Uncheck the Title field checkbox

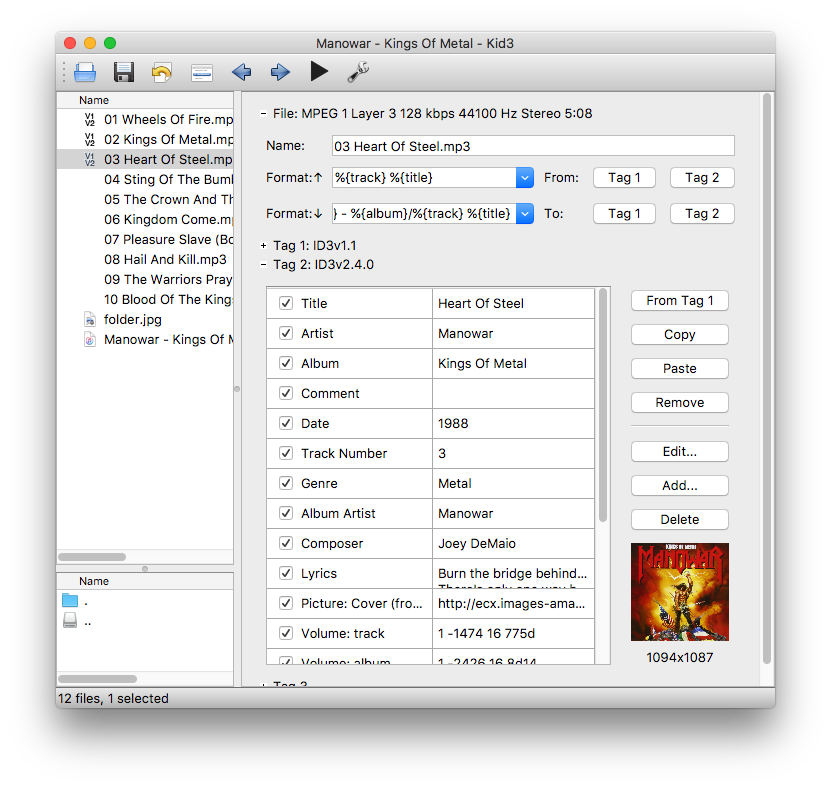286,303
